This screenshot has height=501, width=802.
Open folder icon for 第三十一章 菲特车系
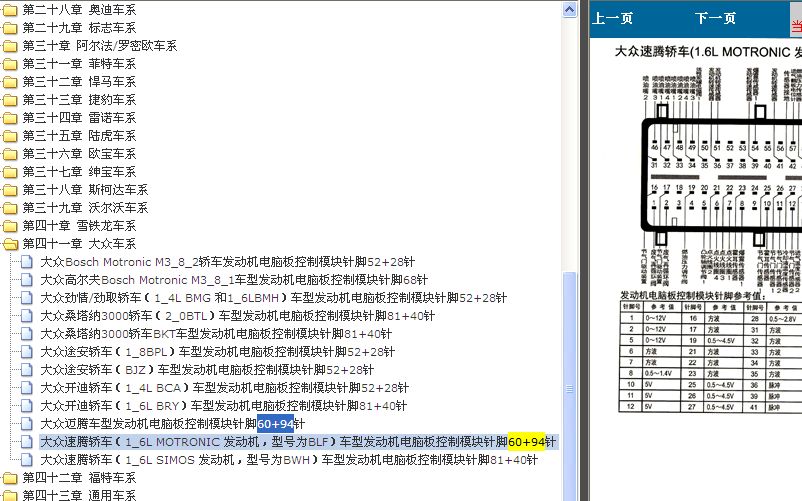coord(10,64)
